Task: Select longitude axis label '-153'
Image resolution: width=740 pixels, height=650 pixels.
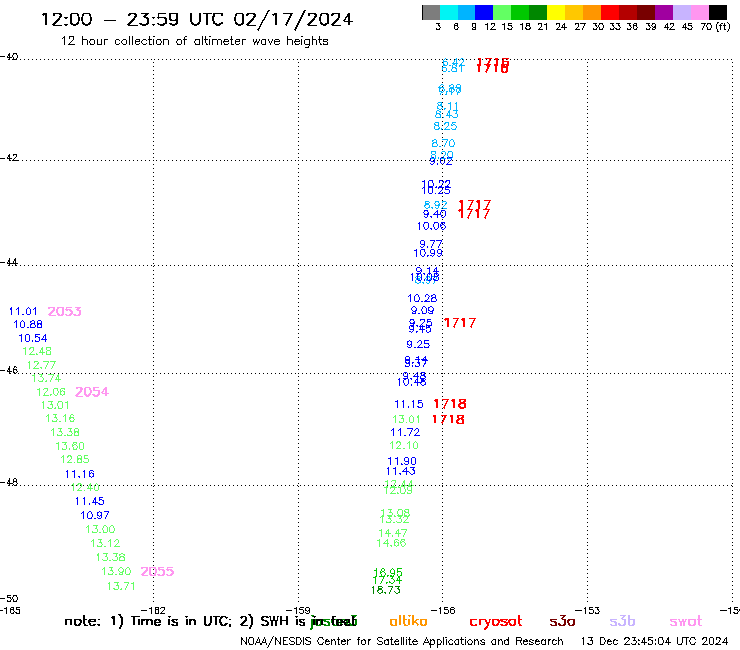Action: [588, 610]
